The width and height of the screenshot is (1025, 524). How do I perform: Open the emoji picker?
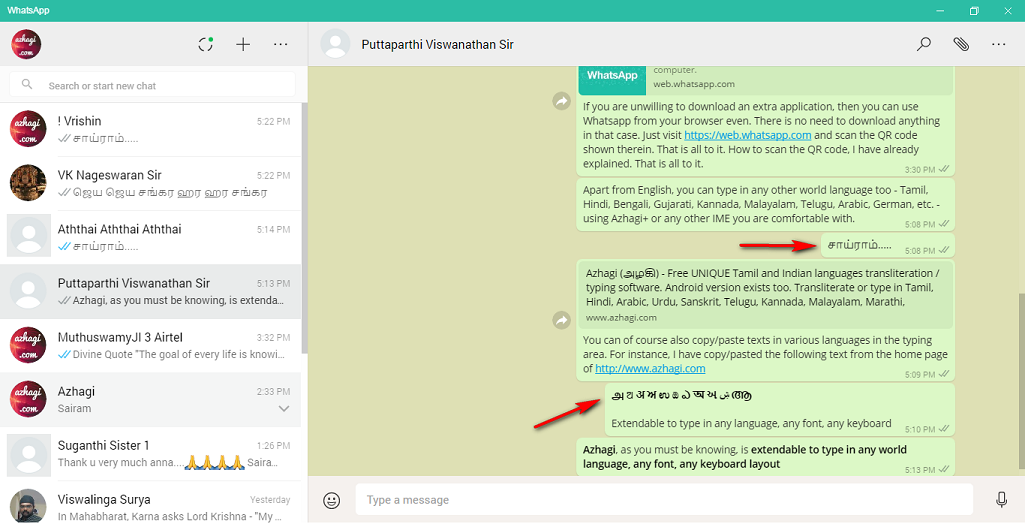(x=332, y=500)
